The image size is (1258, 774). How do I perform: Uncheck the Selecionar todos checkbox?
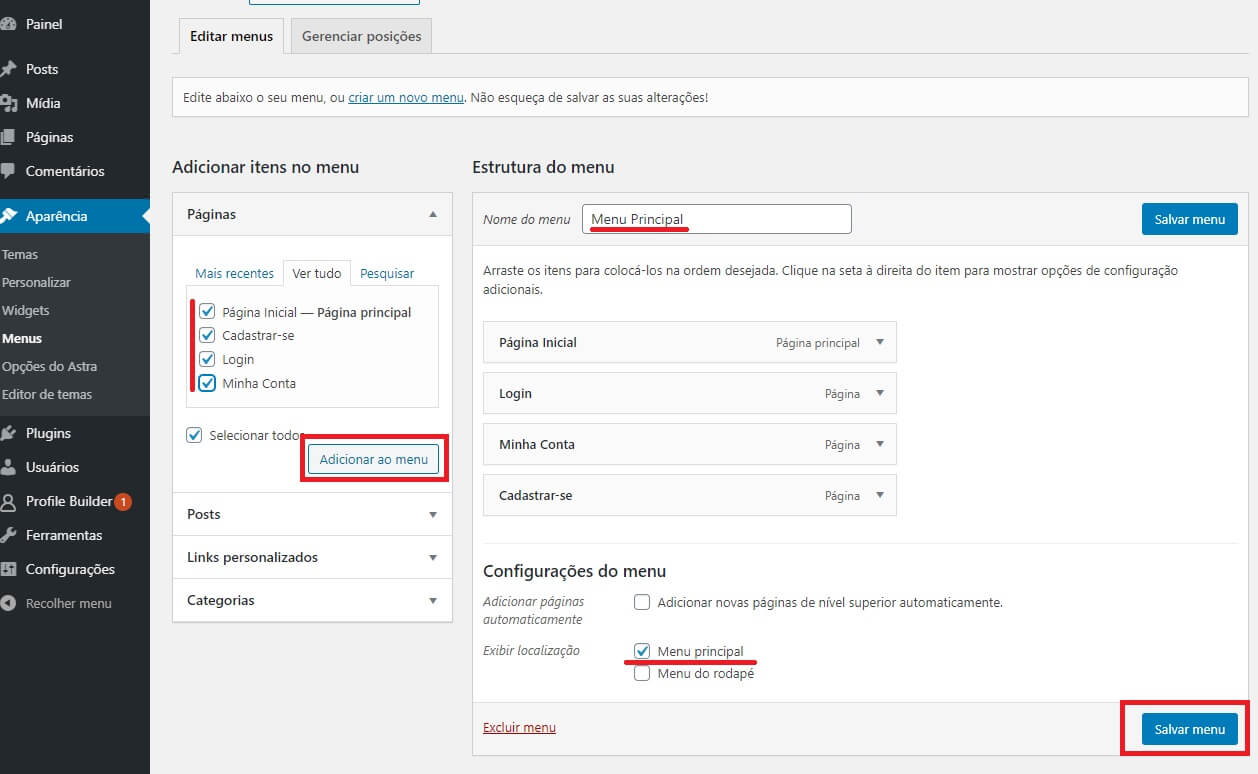pyautogui.click(x=194, y=435)
